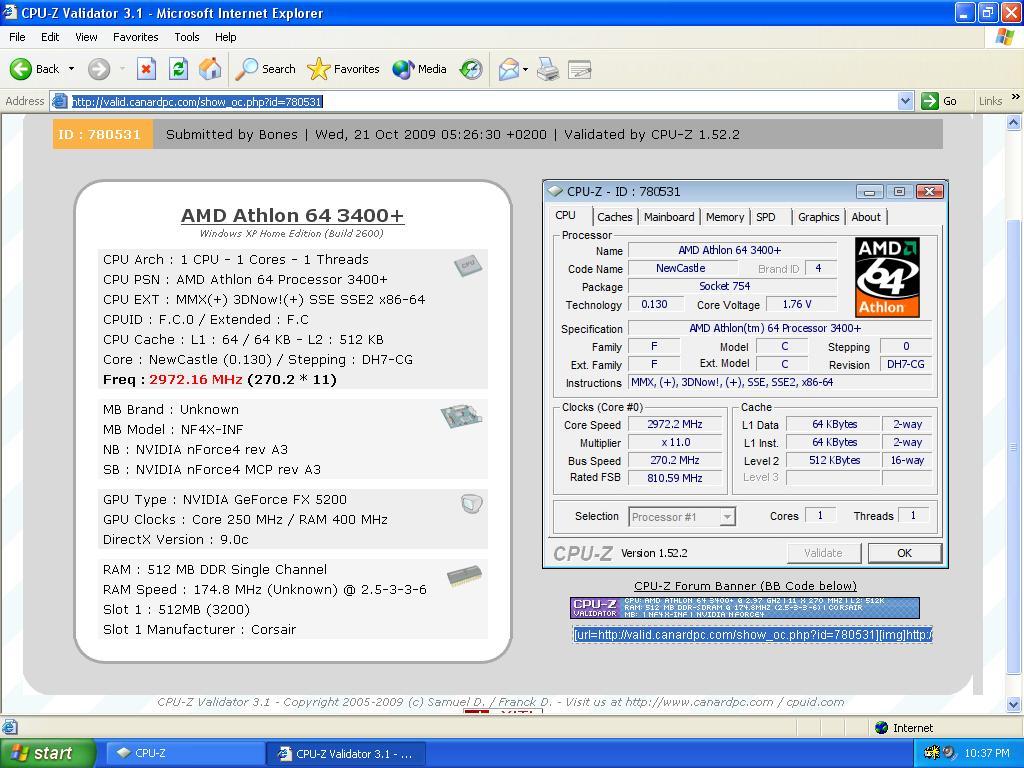Click the Validate button in CPU-Z
This screenshot has height=768, width=1024.
(823, 553)
